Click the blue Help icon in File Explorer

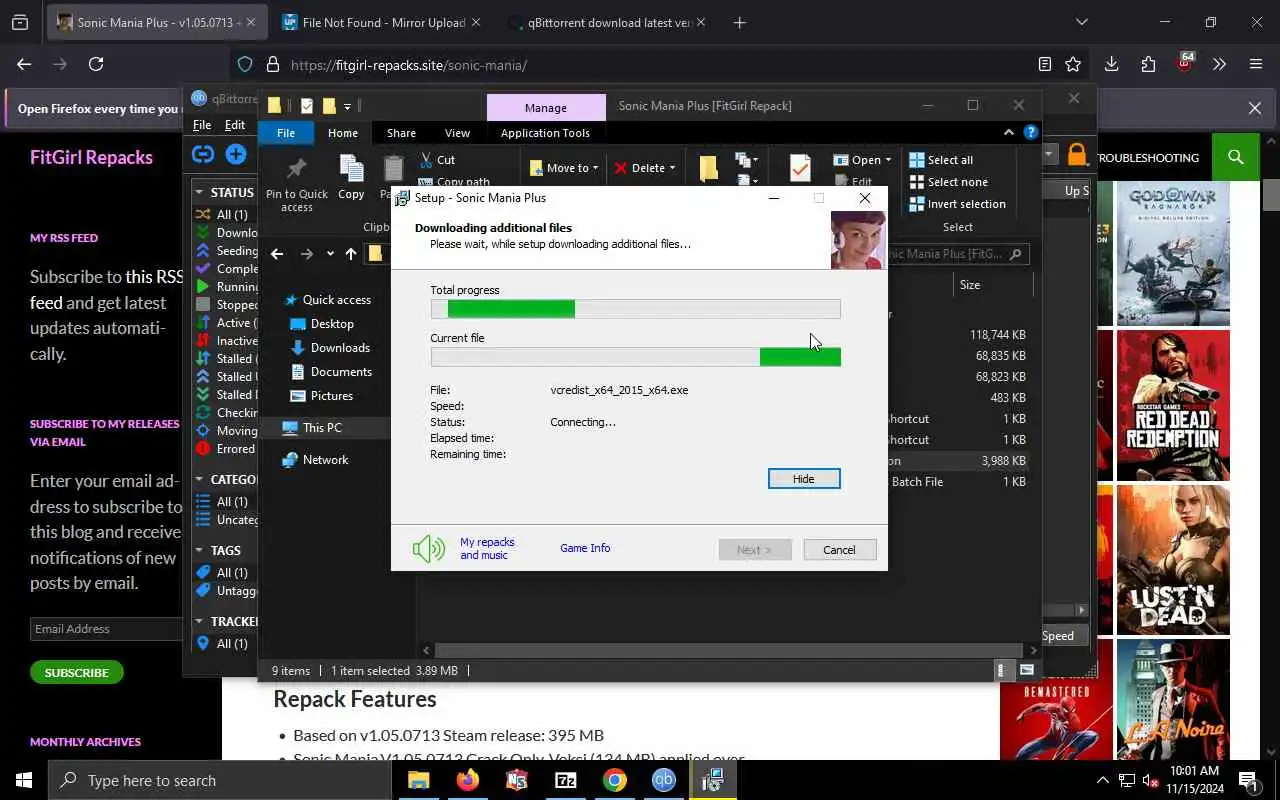coord(1031,132)
